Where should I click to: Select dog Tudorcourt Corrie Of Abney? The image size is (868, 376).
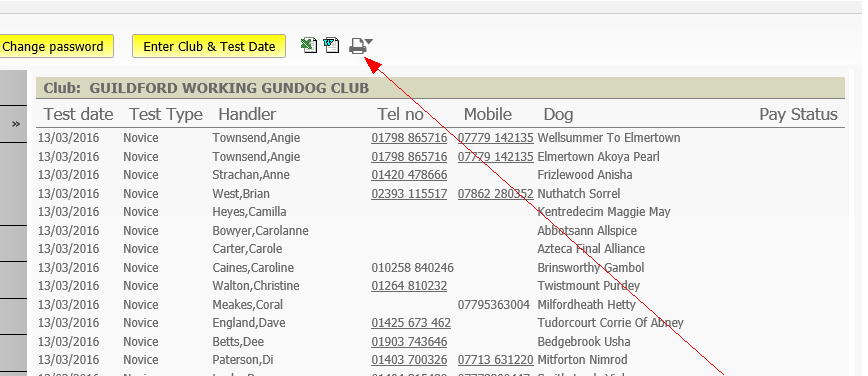coord(611,323)
